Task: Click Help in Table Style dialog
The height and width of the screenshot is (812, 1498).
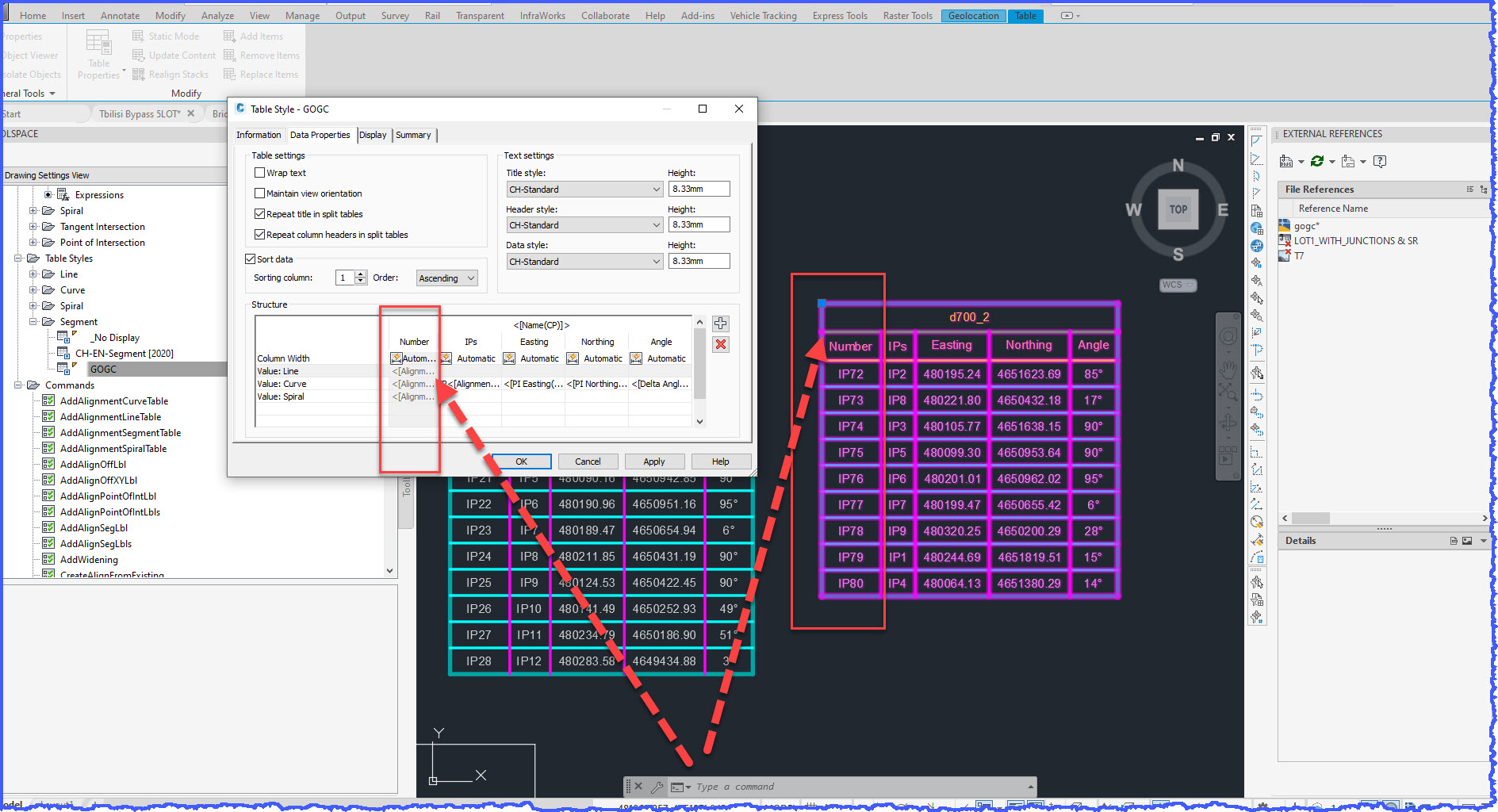Action: [721, 462]
